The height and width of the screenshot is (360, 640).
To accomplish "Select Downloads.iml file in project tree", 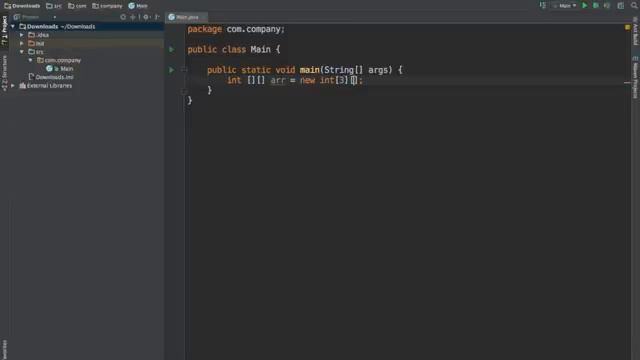I will pyautogui.click(x=51, y=77).
